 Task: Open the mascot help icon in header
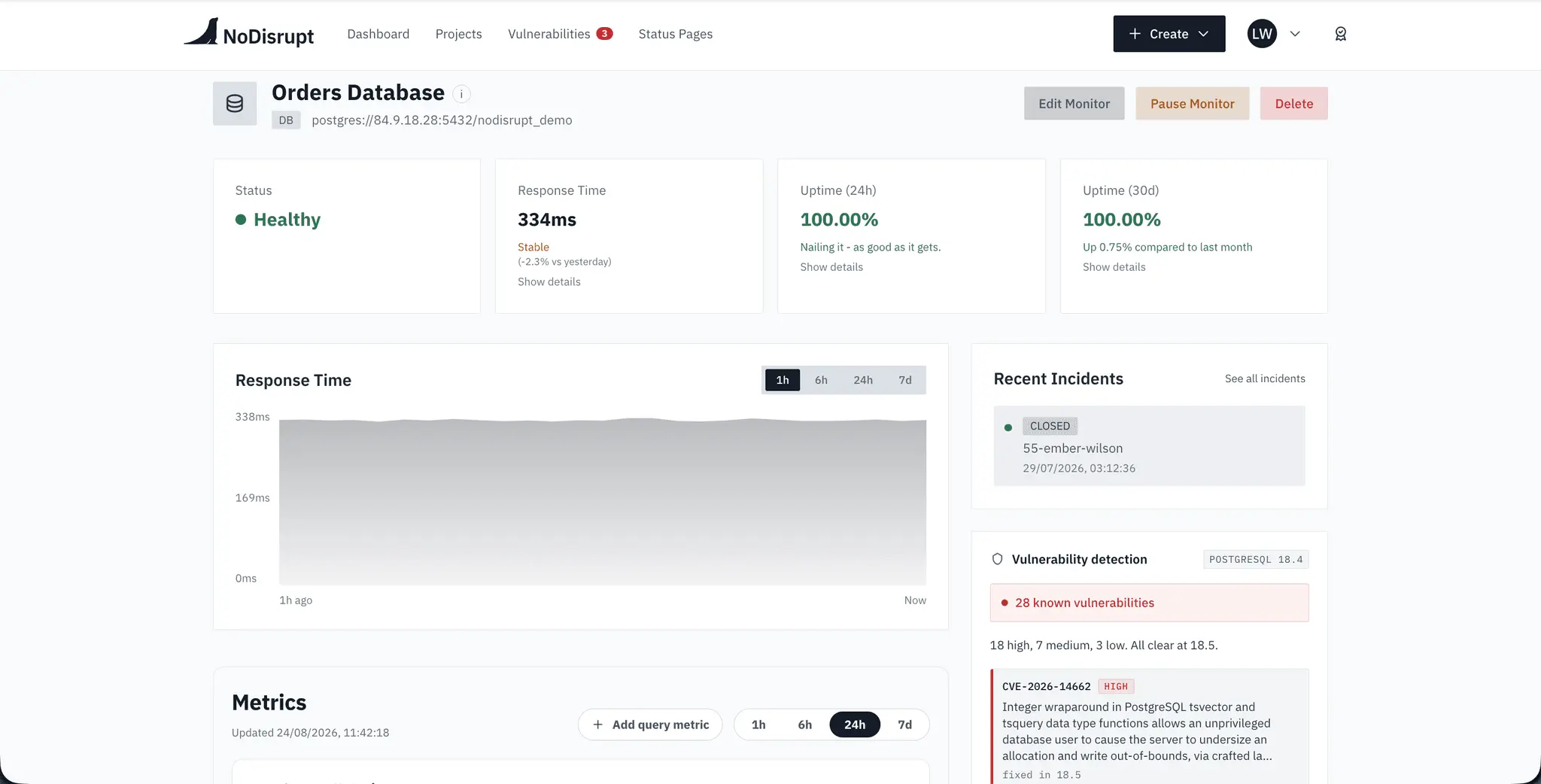[x=1340, y=34]
